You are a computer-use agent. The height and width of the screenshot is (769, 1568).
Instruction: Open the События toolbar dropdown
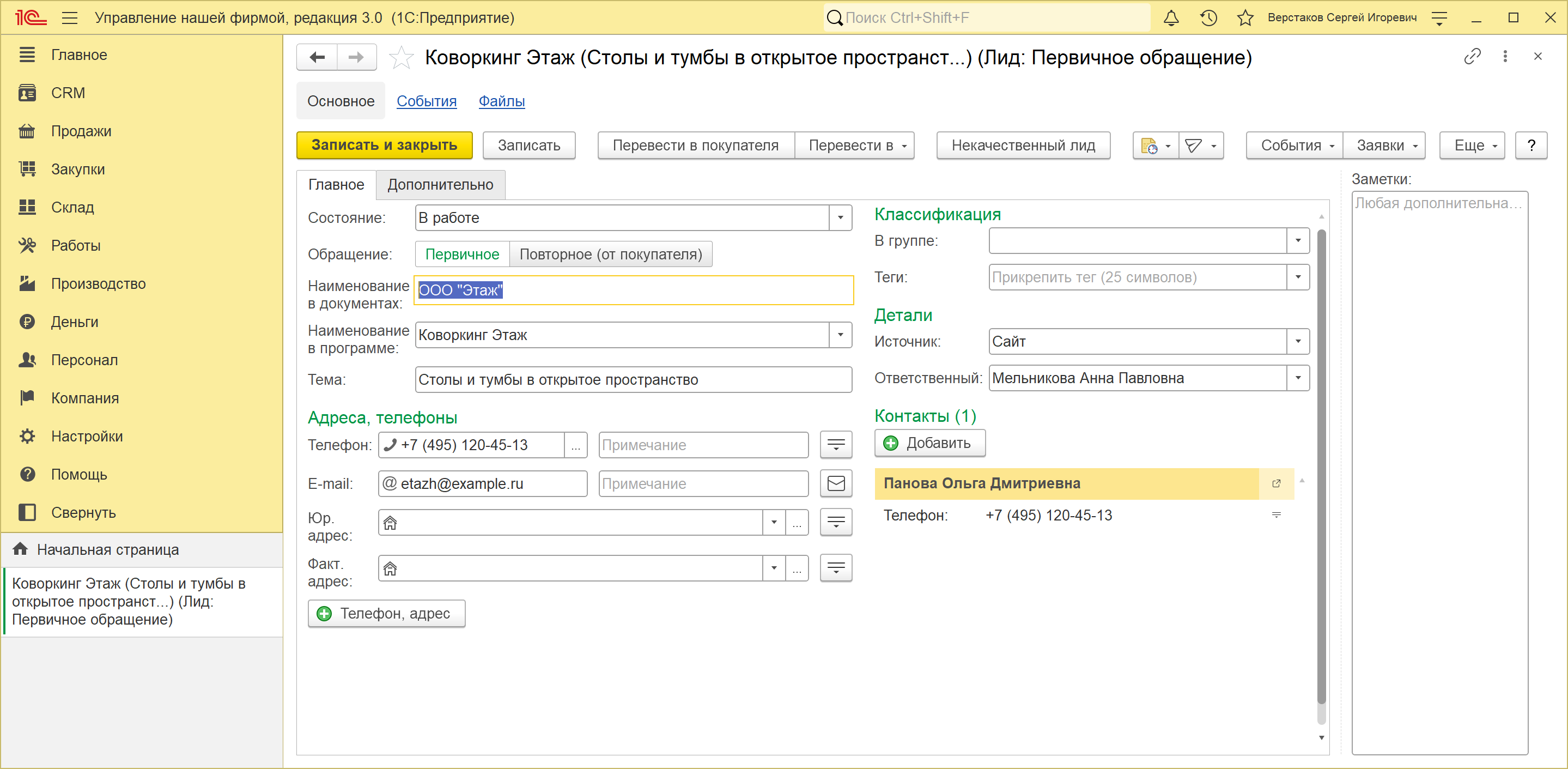(x=1294, y=146)
